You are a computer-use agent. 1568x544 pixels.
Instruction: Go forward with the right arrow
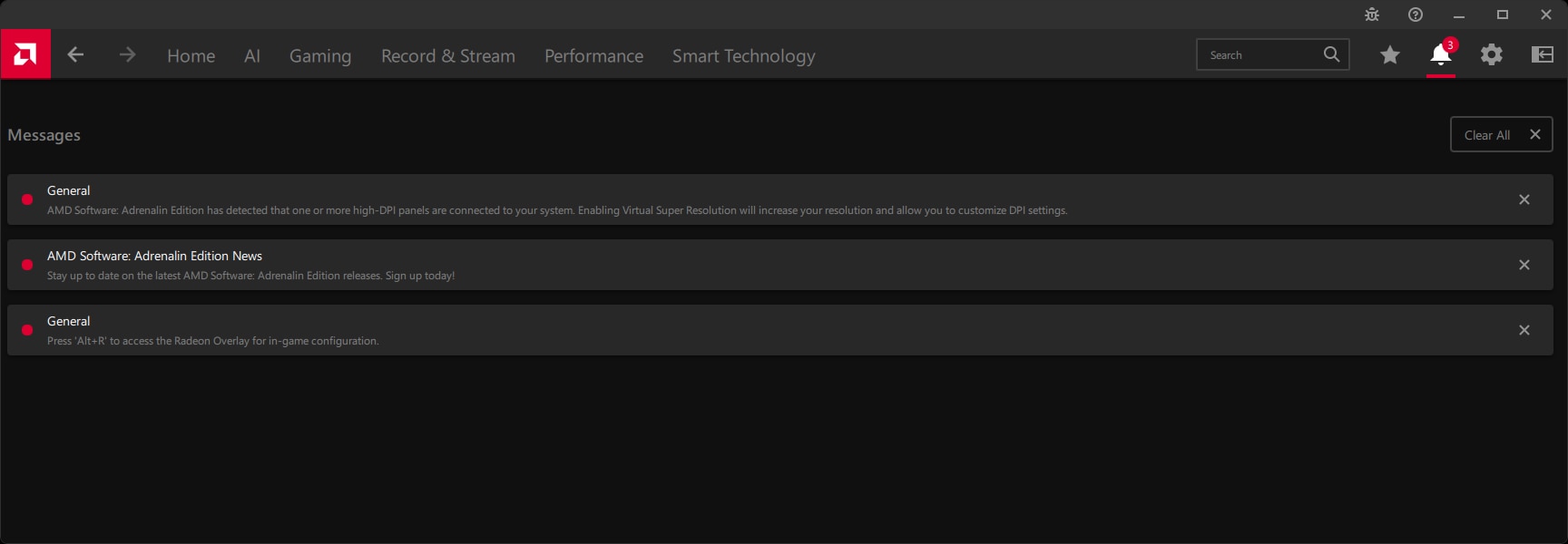pyautogui.click(x=127, y=55)
